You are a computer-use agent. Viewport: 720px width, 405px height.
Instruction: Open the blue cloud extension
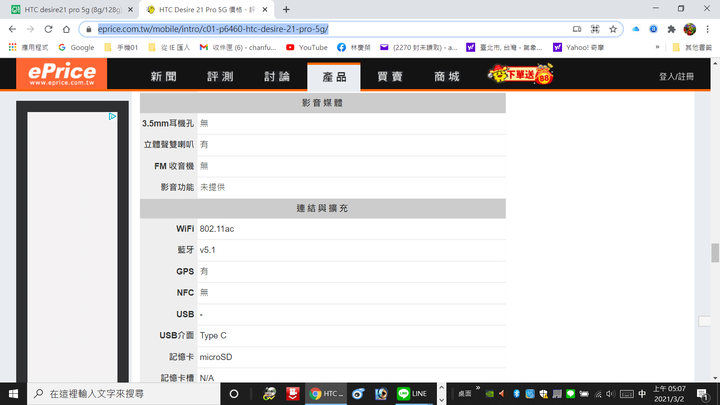click(636, 29)
